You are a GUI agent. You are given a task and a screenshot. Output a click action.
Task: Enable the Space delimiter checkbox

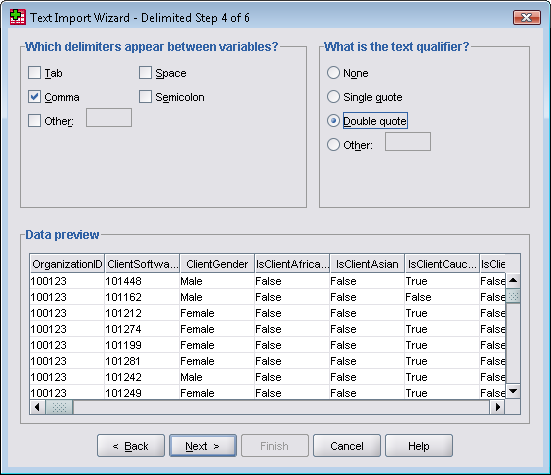click(145, 73)
